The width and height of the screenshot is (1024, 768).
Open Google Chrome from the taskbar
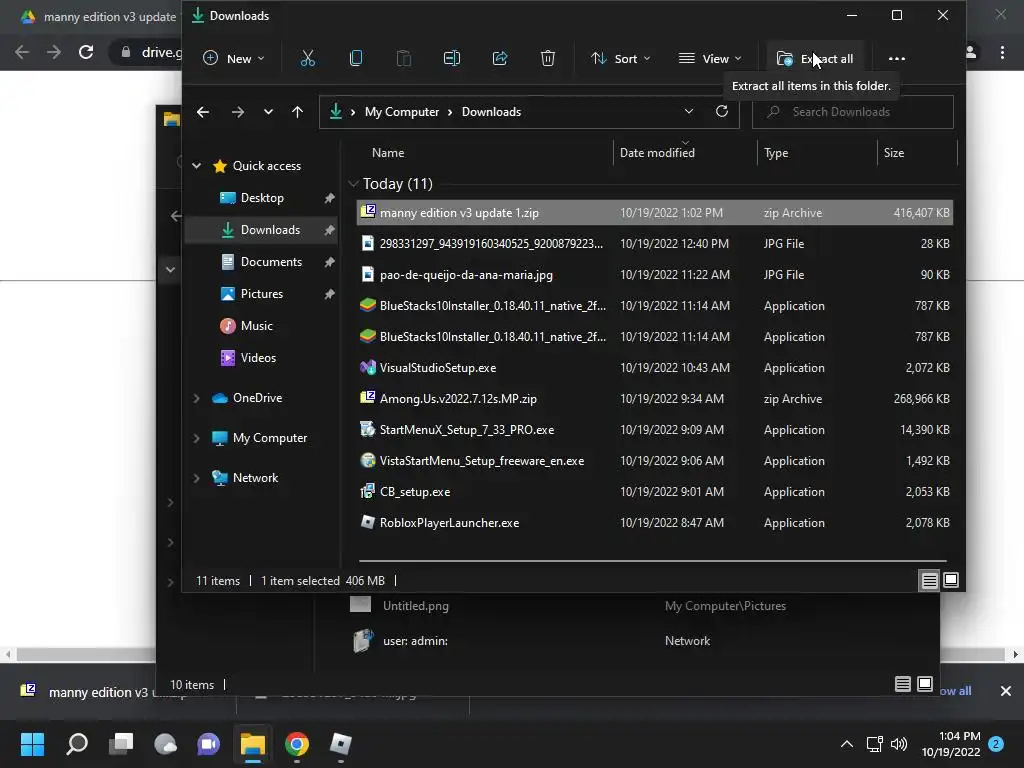coord(296,744)
